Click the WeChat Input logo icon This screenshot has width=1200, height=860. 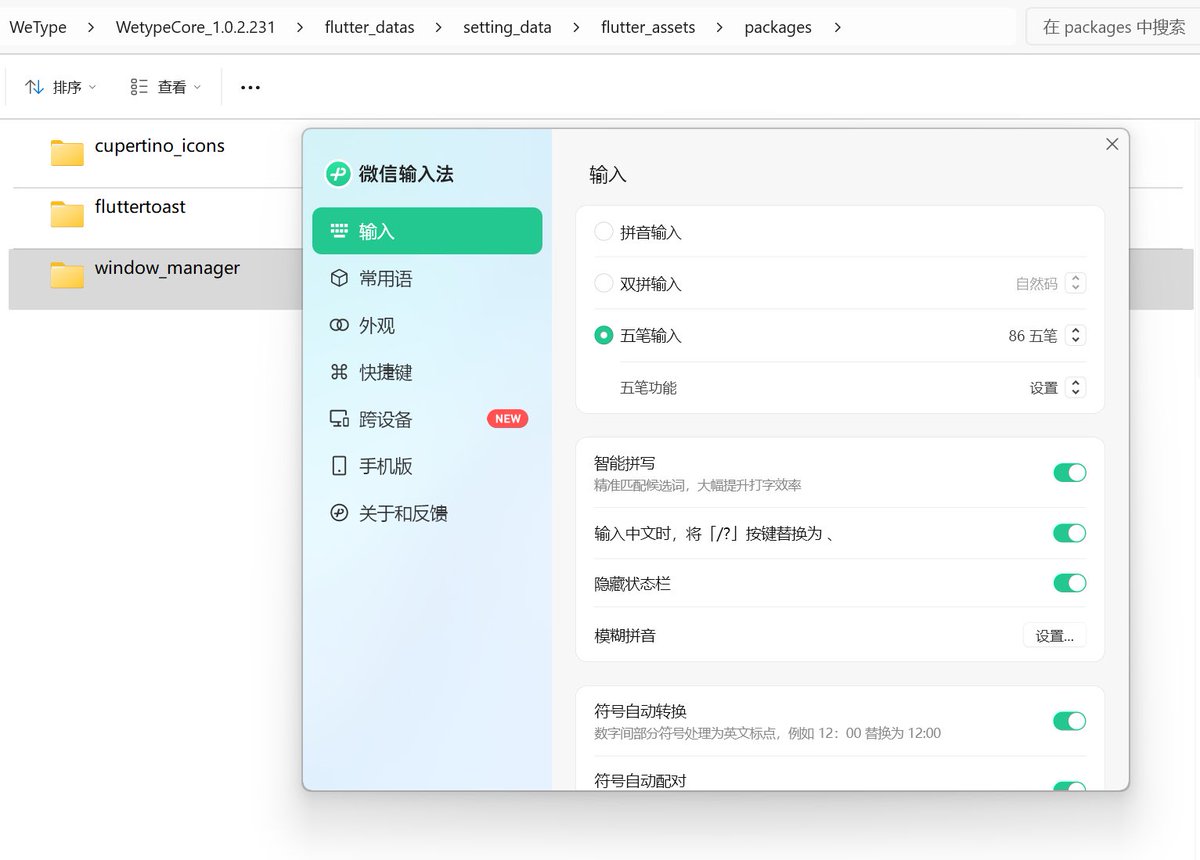click(338, 174)
